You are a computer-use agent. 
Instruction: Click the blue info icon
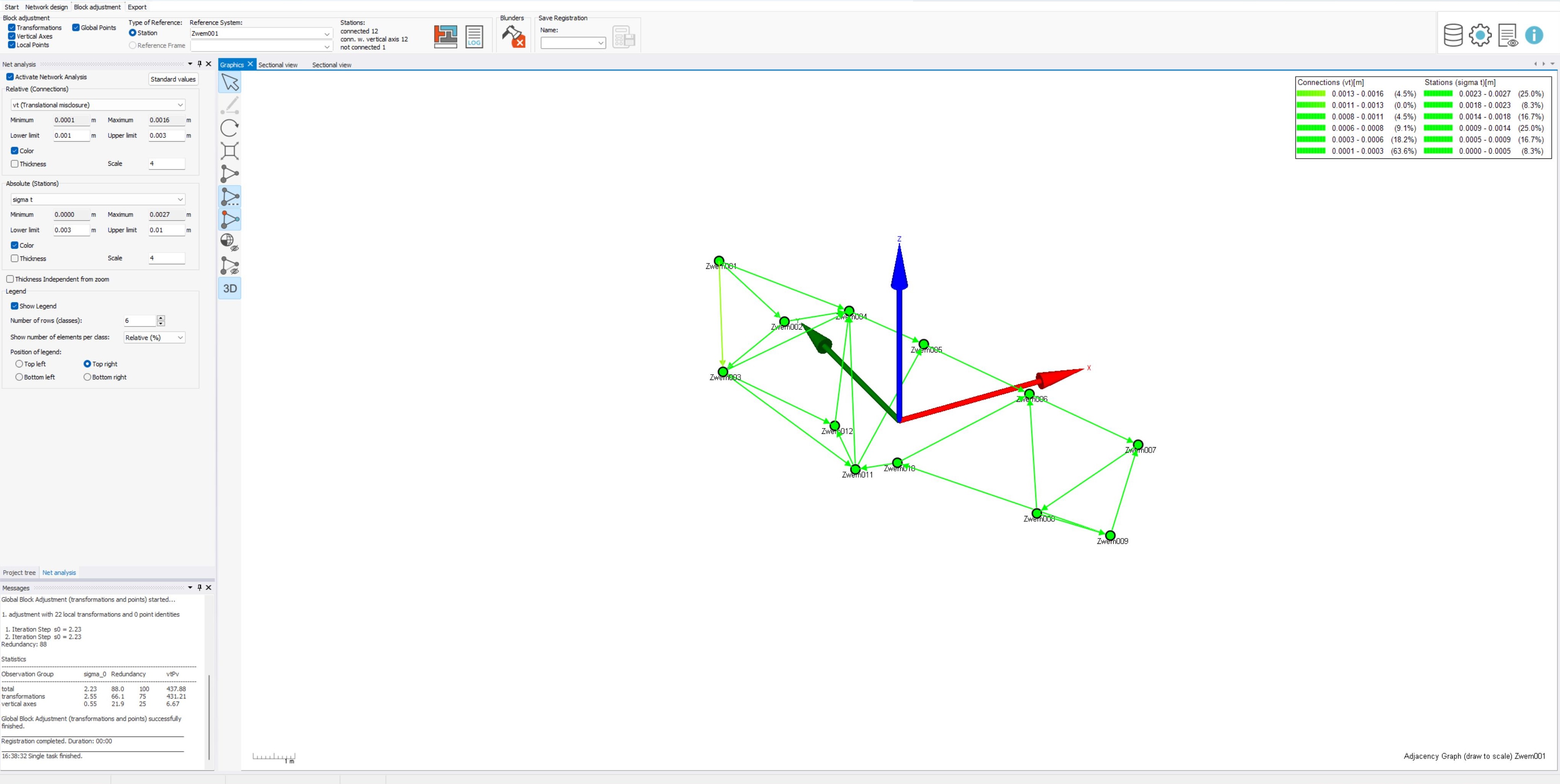click(x=1534, y=35)
